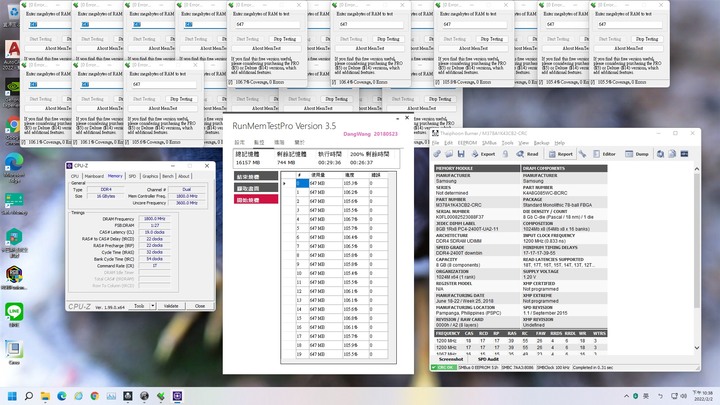Open the File menu in Thaiphoon Burner
Screen dimensions: 720x405
(x=435, y=143)
